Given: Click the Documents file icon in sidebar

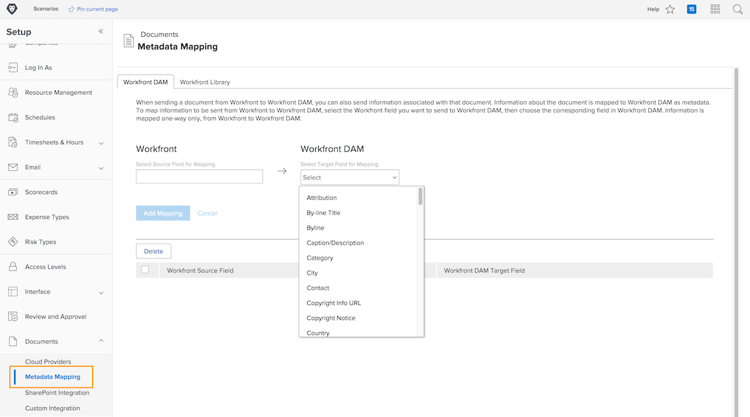Looking at the screenshot, I should [x=13, y=341].
